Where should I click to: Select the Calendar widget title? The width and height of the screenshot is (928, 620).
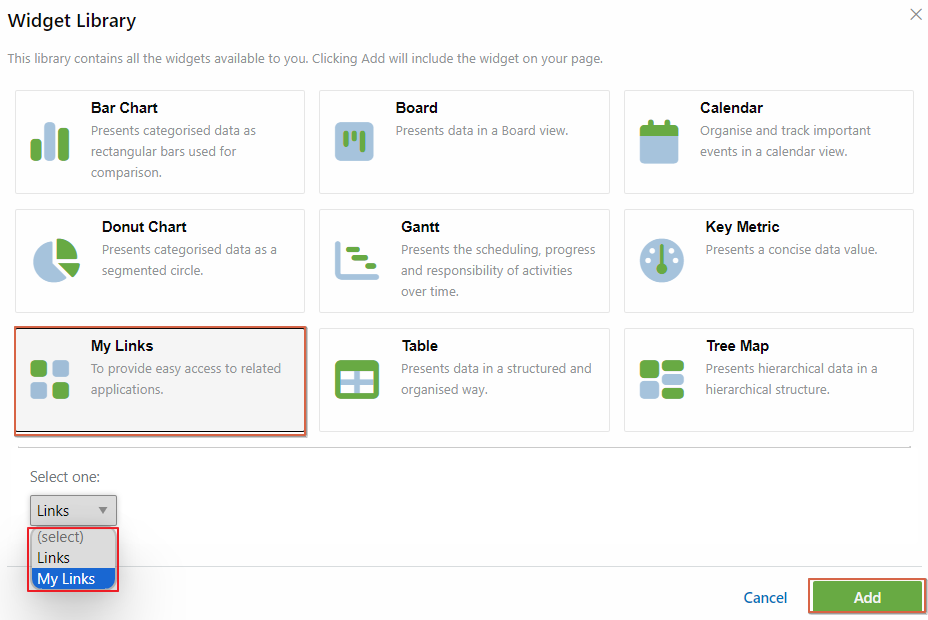click(732, 108)
